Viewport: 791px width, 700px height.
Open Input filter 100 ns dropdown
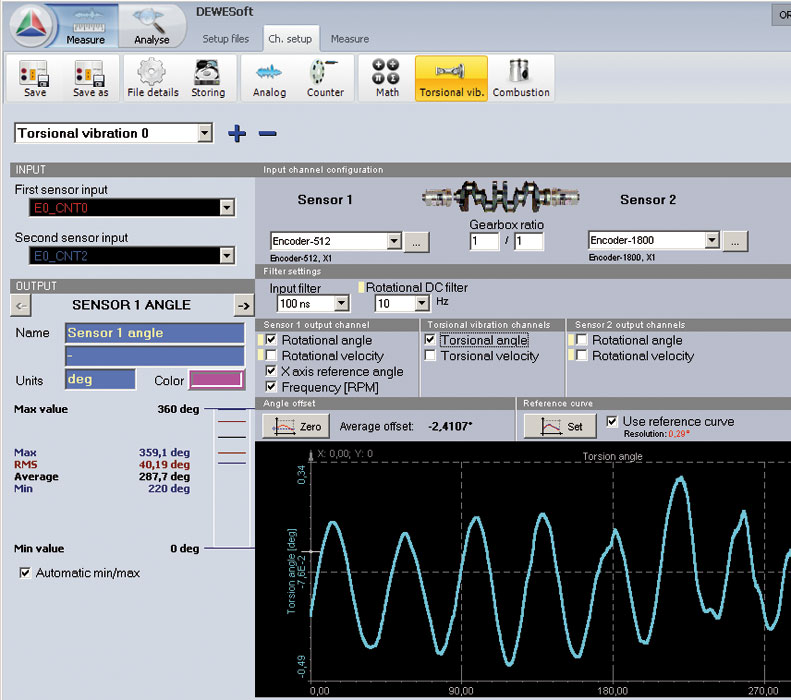[x=342, y=304]
